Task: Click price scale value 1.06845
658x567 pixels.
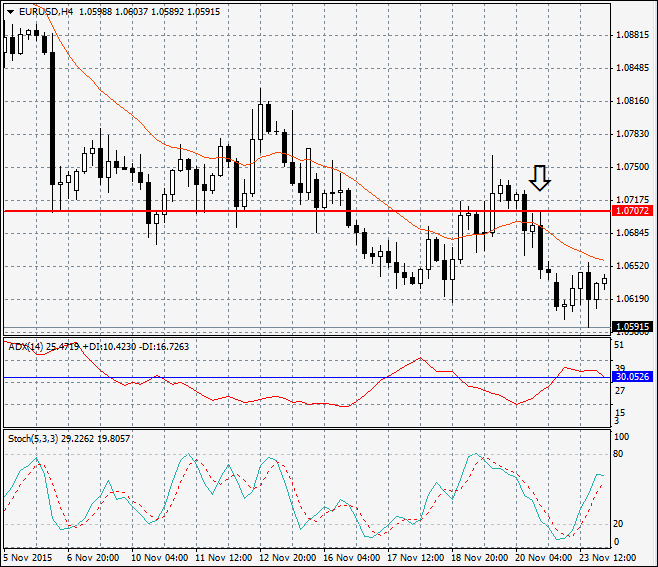Action: pos(632,233)
